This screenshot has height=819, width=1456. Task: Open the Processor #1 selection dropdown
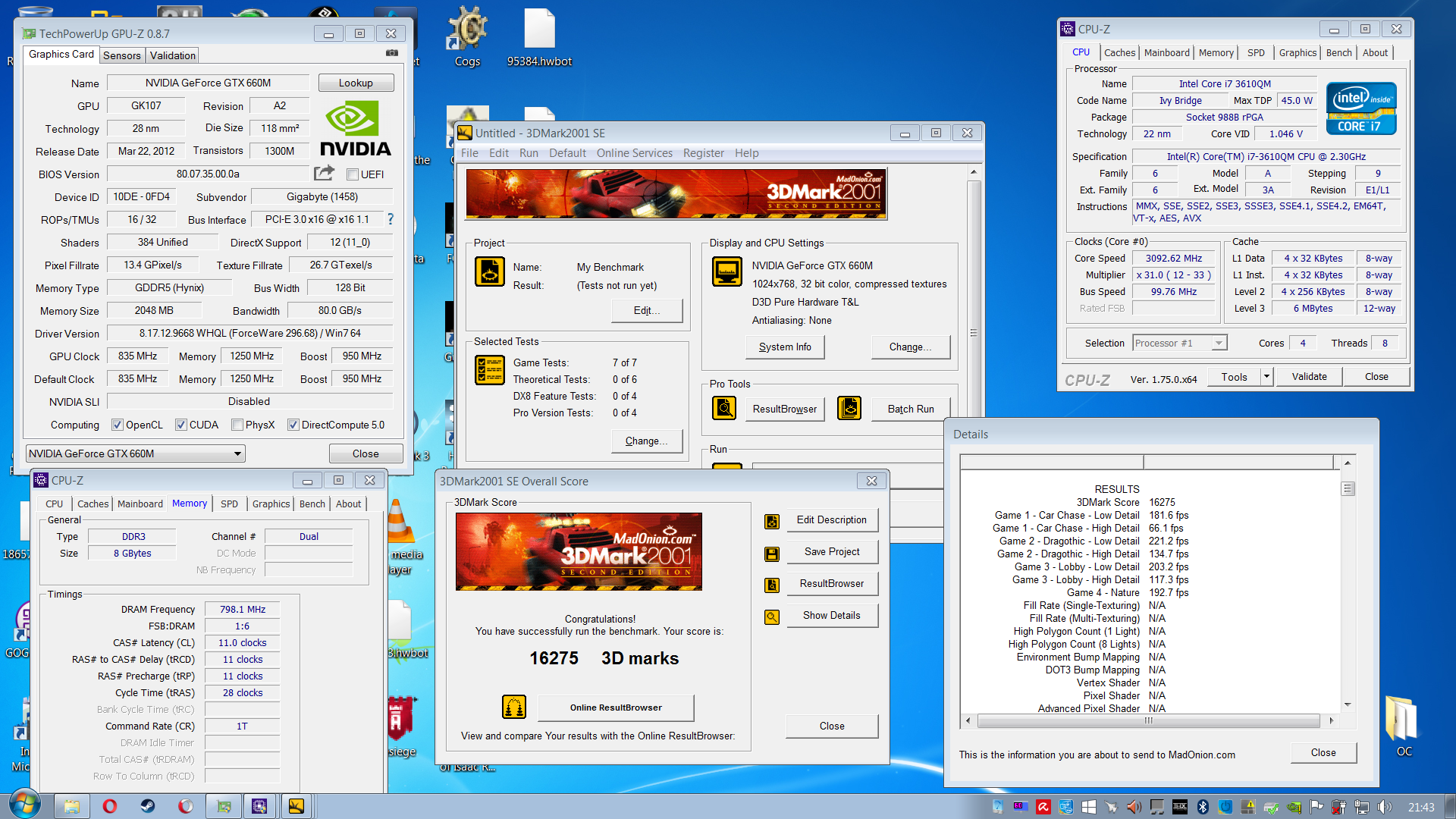tap(1179, 343)
